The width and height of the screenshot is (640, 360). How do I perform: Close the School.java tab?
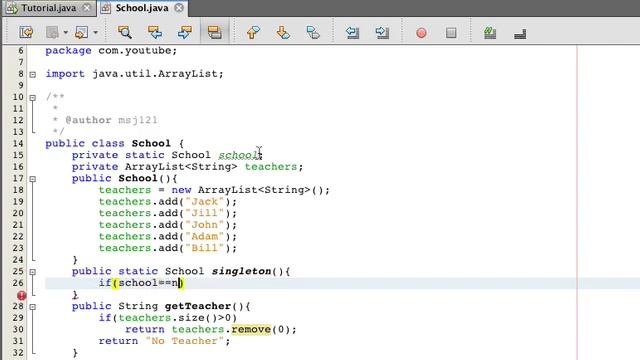179,8
